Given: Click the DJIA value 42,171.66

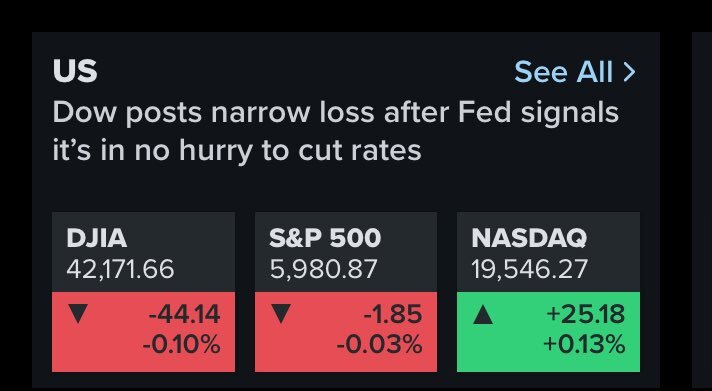Looking at the screenshot, I should [x=120, y=269].
